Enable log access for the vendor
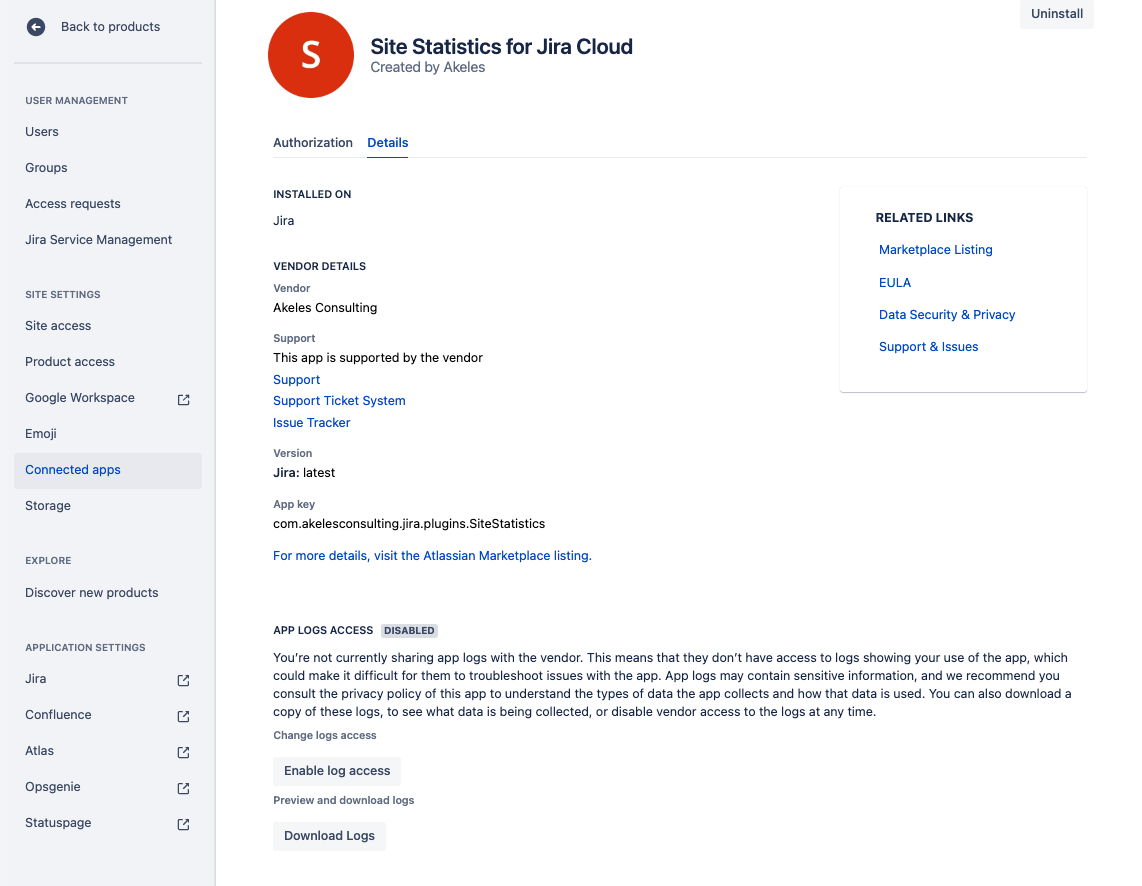1142x886 pixels. (x=337, y=771)
